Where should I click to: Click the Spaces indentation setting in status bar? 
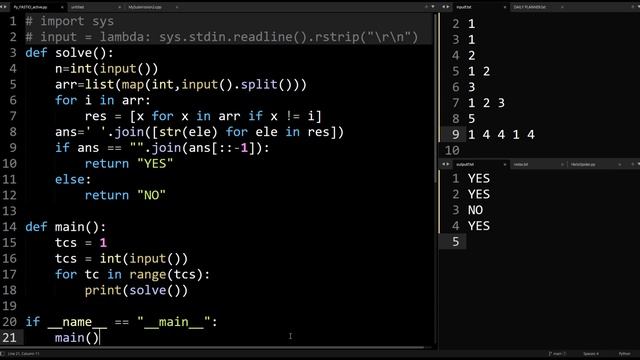point(591,354)
